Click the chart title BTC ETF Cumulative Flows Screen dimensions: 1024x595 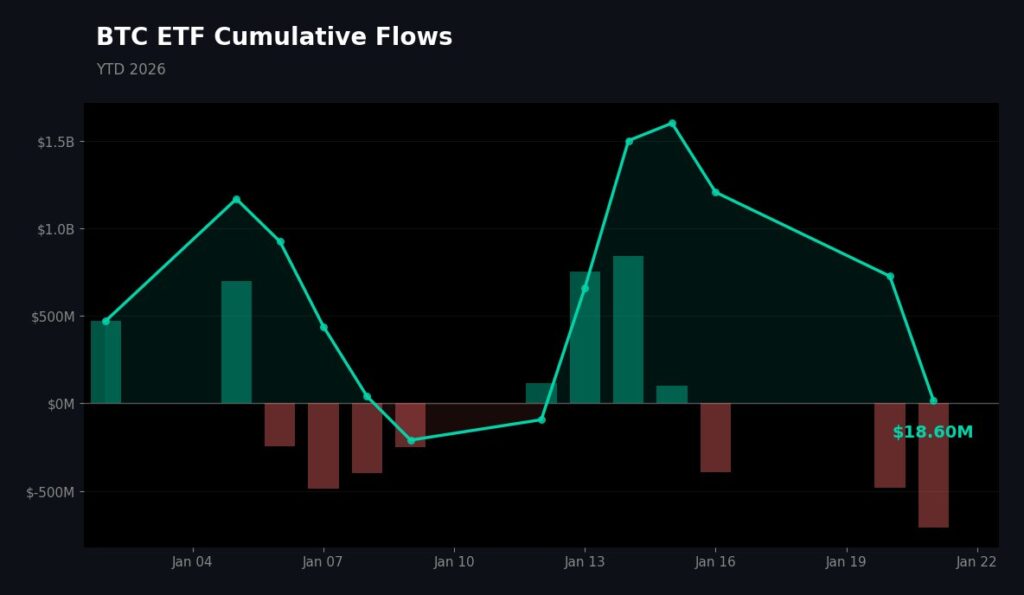(x=274, y=38)
